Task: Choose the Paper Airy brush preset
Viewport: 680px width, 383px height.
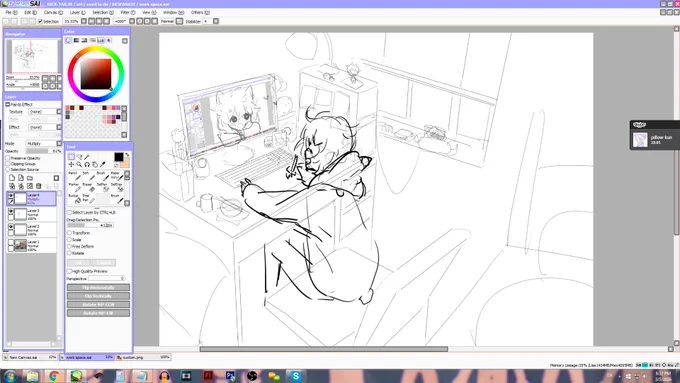Action: pos(117,176)
